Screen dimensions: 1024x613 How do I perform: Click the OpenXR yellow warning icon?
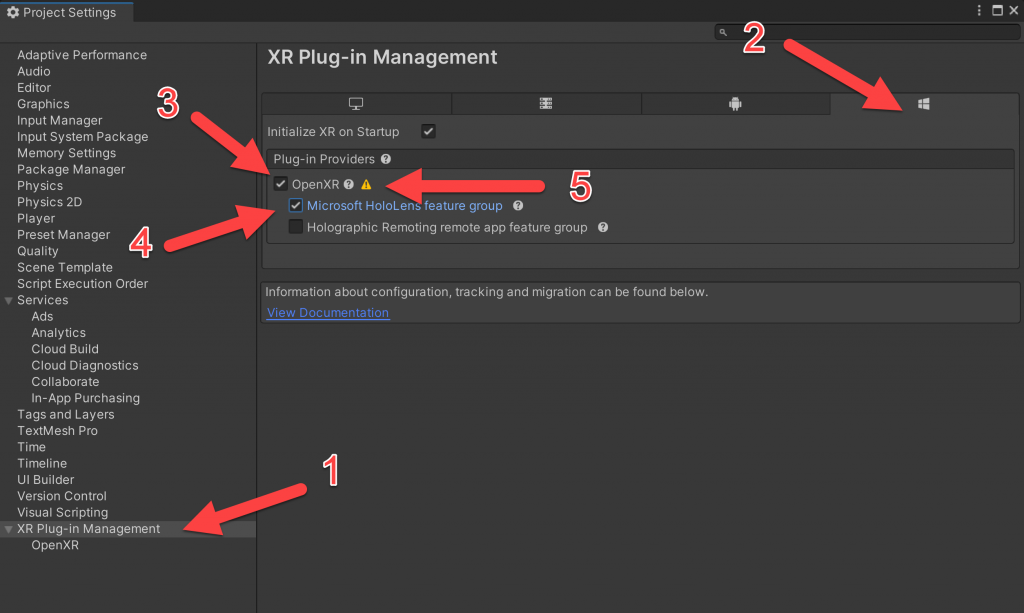[x=366, y=184]
